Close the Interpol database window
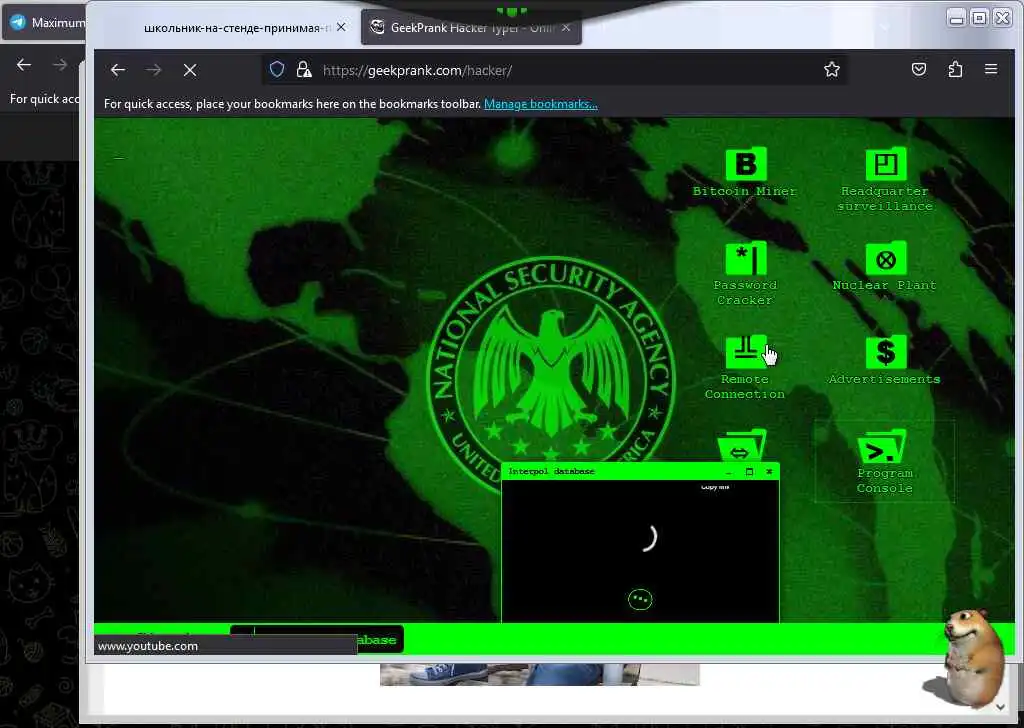 (x=769, y=471)
